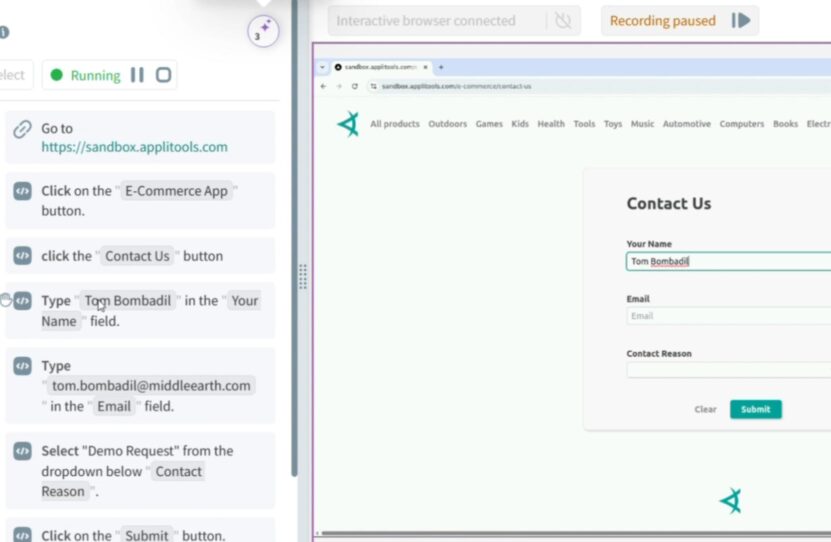
Task: Go back in the embedded browser
Action: [x=323, y=86]
